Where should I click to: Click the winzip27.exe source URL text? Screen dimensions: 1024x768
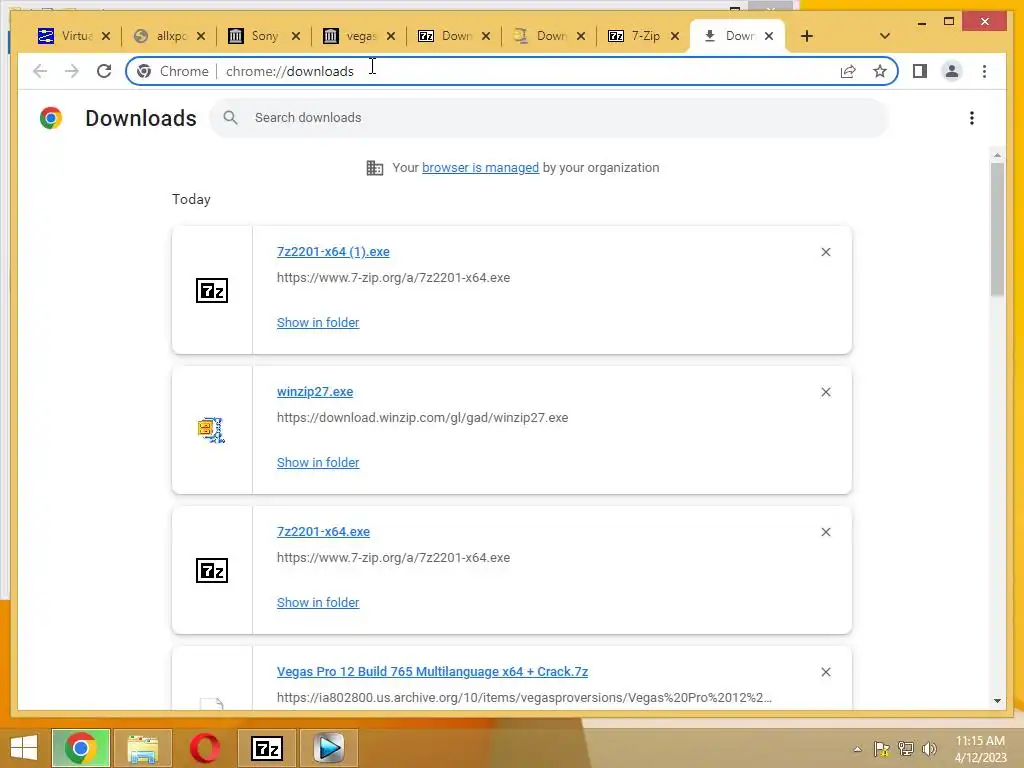point(423,418)
